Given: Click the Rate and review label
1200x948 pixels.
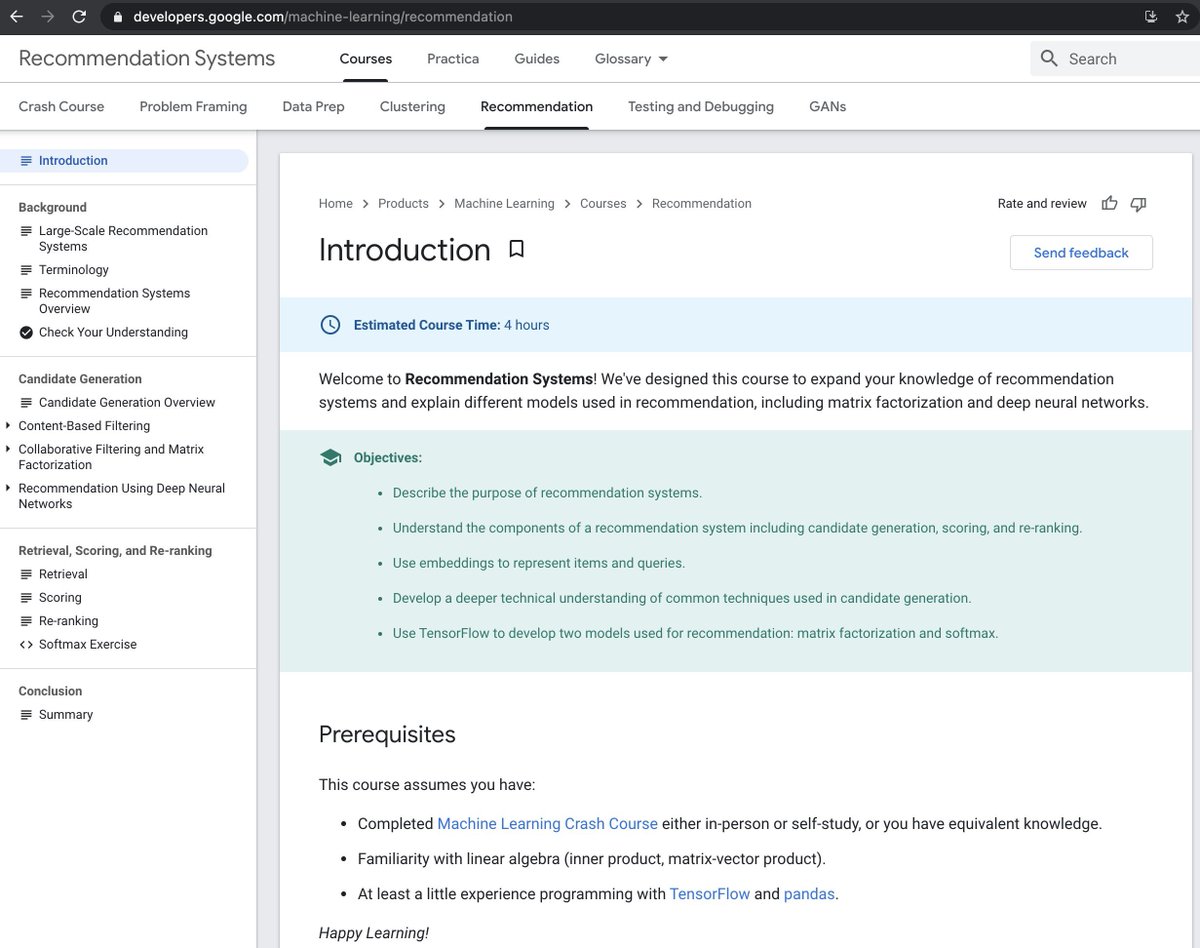Looking at the screenshot, I should (1042, 203).
